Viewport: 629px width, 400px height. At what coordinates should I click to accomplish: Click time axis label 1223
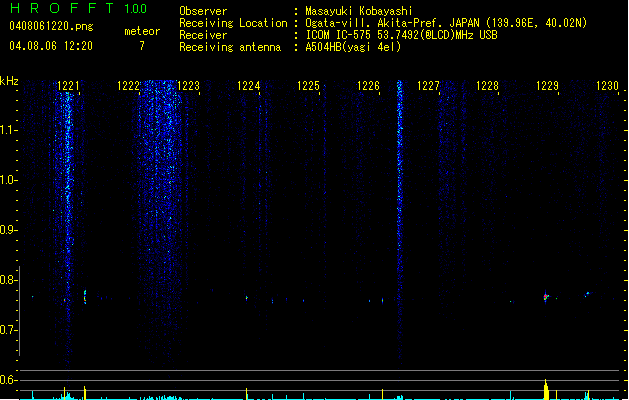[x=188, y=86]
